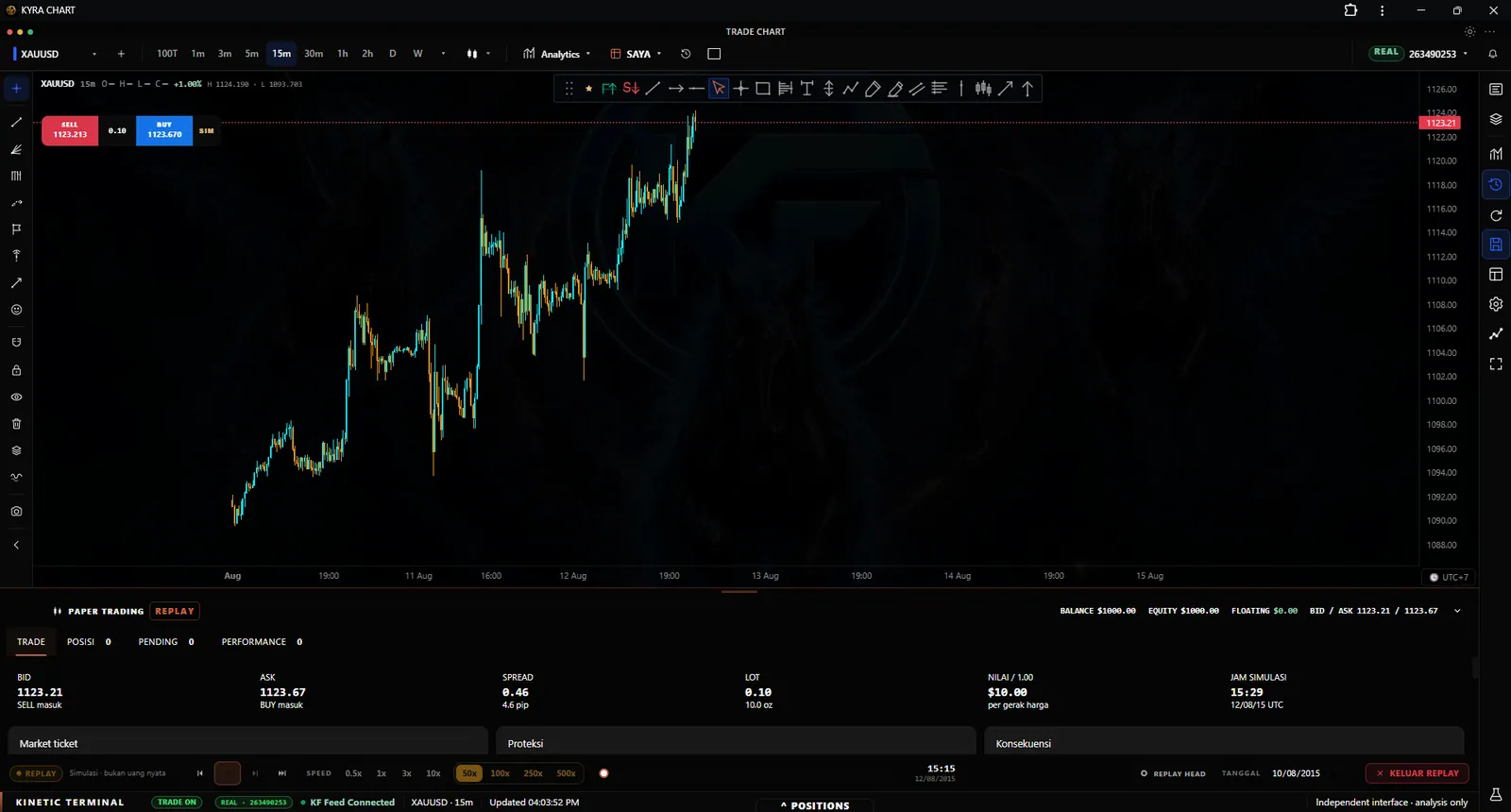The height and width of the screenshot is (812, 1511).
Task: Open the emoji sticker tool in left sidebar
Action: [16, 310]
